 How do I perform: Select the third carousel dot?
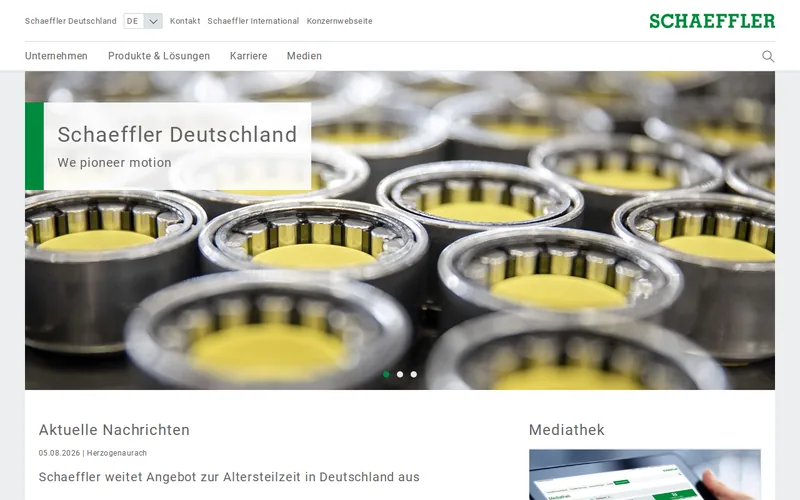[414, 374]
